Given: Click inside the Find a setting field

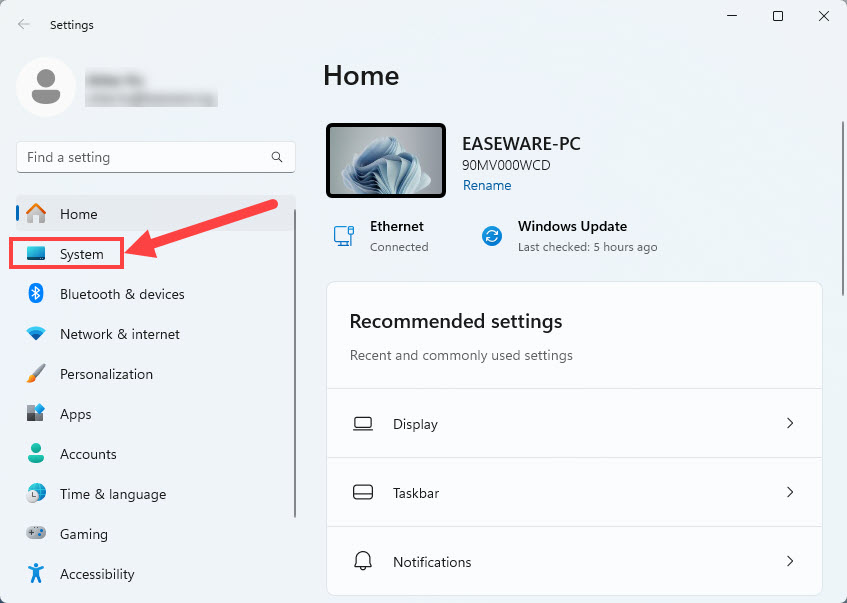Looking at the screenshot, I should [x=140, y=157].
